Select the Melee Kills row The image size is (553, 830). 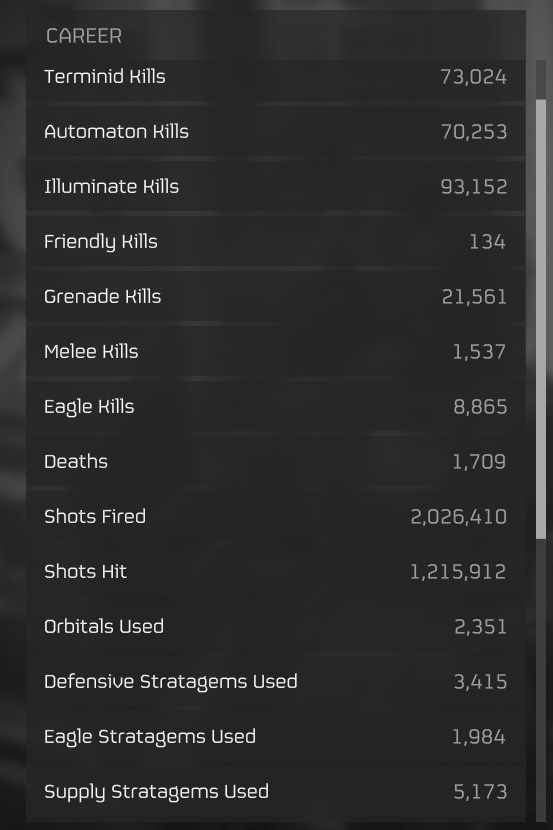pos(276,351)
